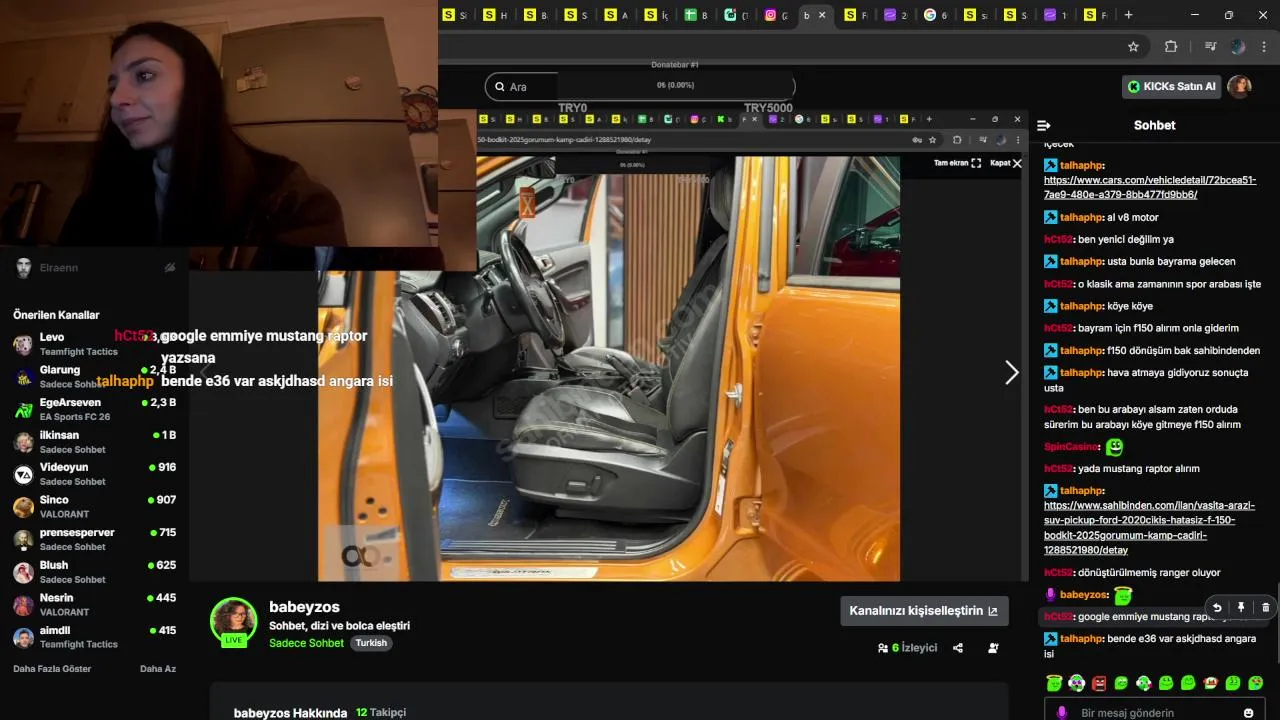
Task: Expand list with Daha Fazla Göster
Action: pos(52,669)
